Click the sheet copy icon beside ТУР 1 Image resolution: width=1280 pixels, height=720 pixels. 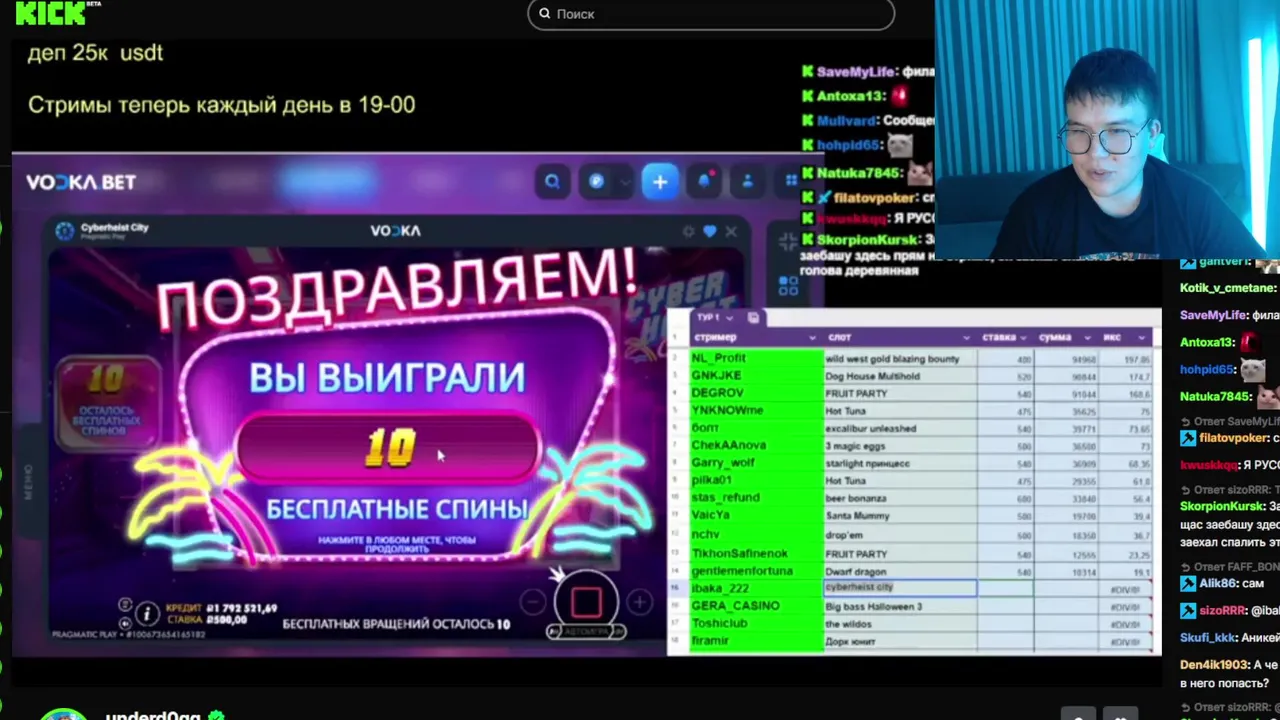pyautogui.click(x=753, y=317)
